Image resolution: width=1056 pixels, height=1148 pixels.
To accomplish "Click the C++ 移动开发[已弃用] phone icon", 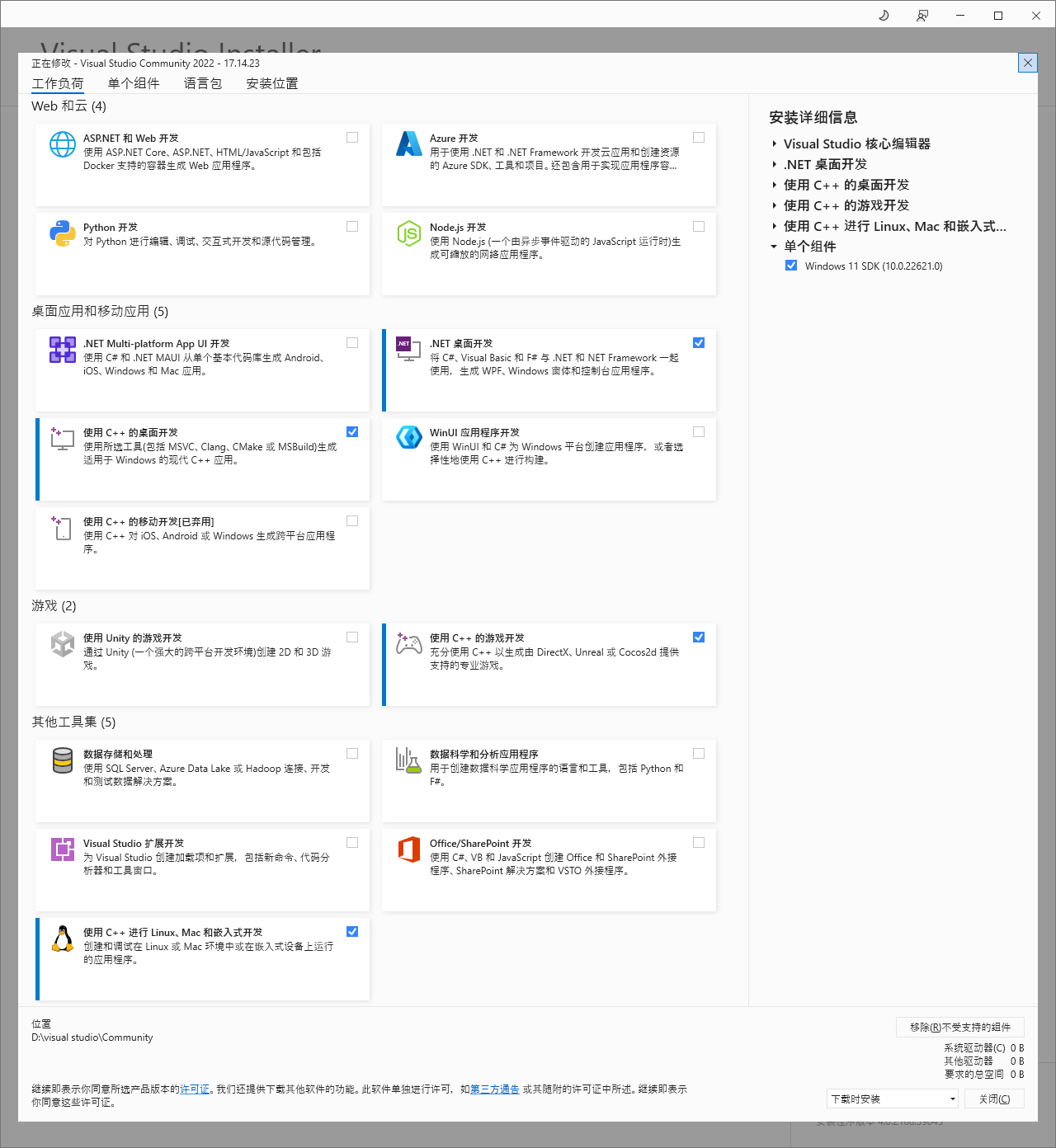I will point(63,528).
